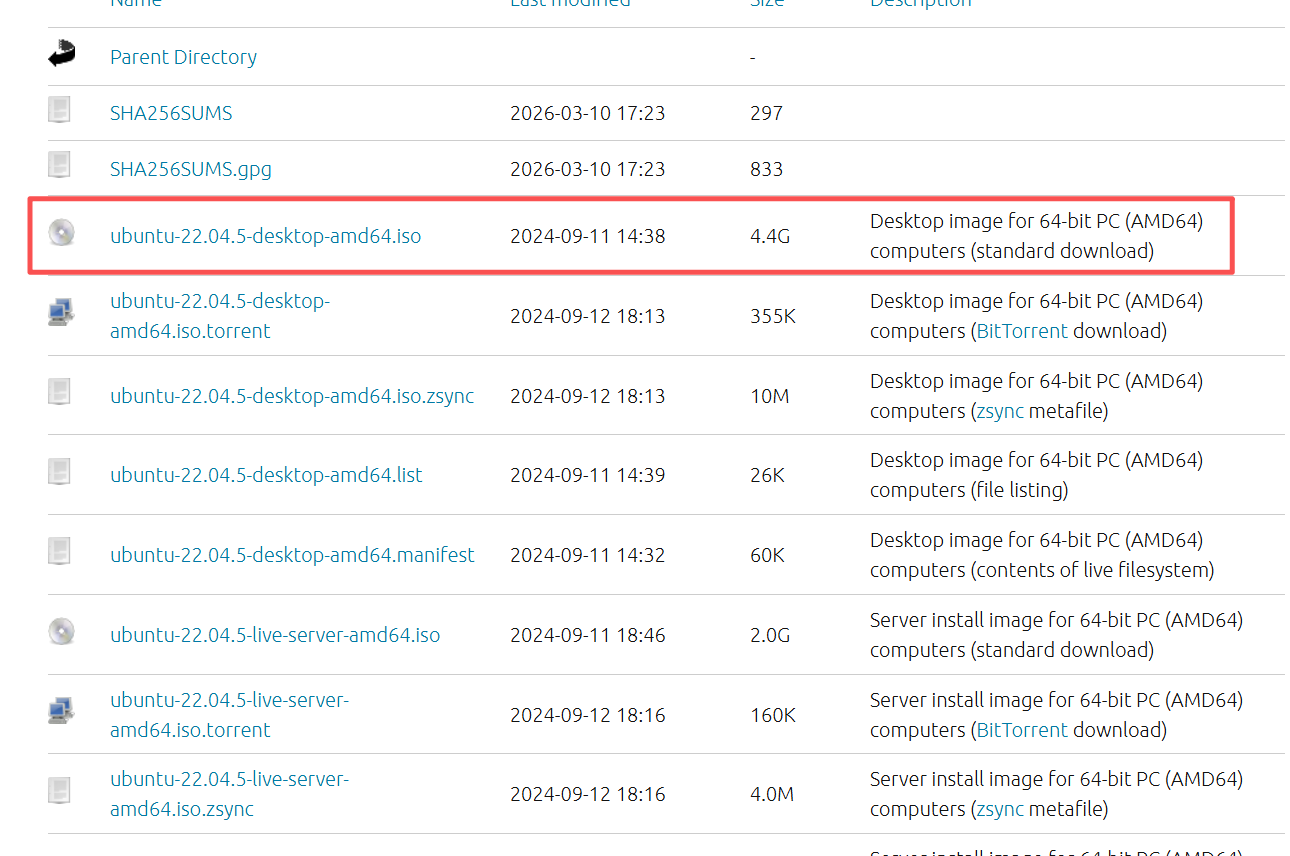
Task: Click the disc icon for desktop-amd64.iso
Action: point(61,233)
